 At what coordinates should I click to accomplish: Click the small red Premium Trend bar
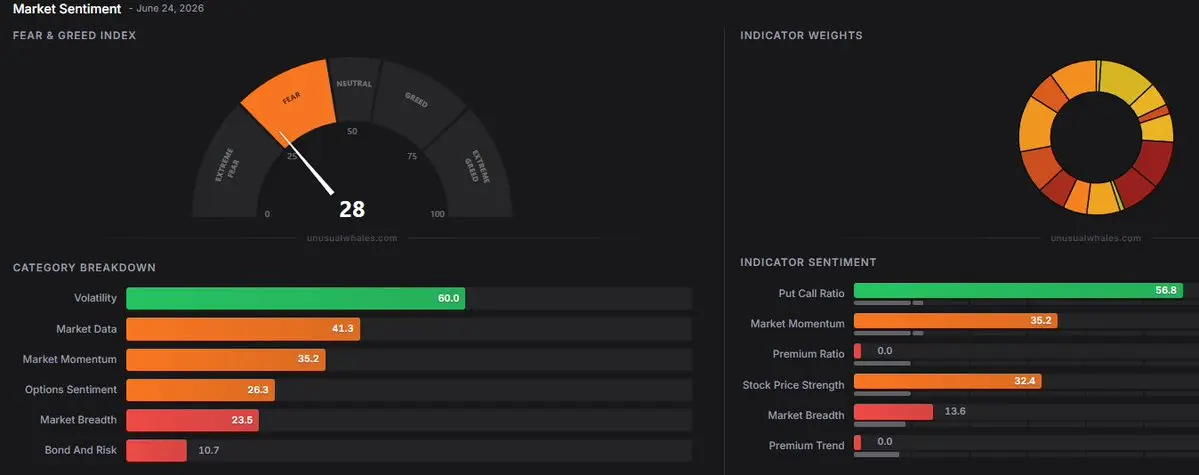857,442
